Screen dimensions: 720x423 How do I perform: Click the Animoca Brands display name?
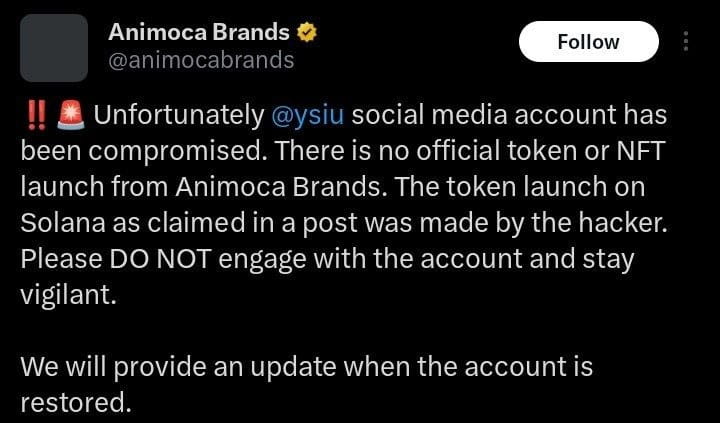point(198,32)
